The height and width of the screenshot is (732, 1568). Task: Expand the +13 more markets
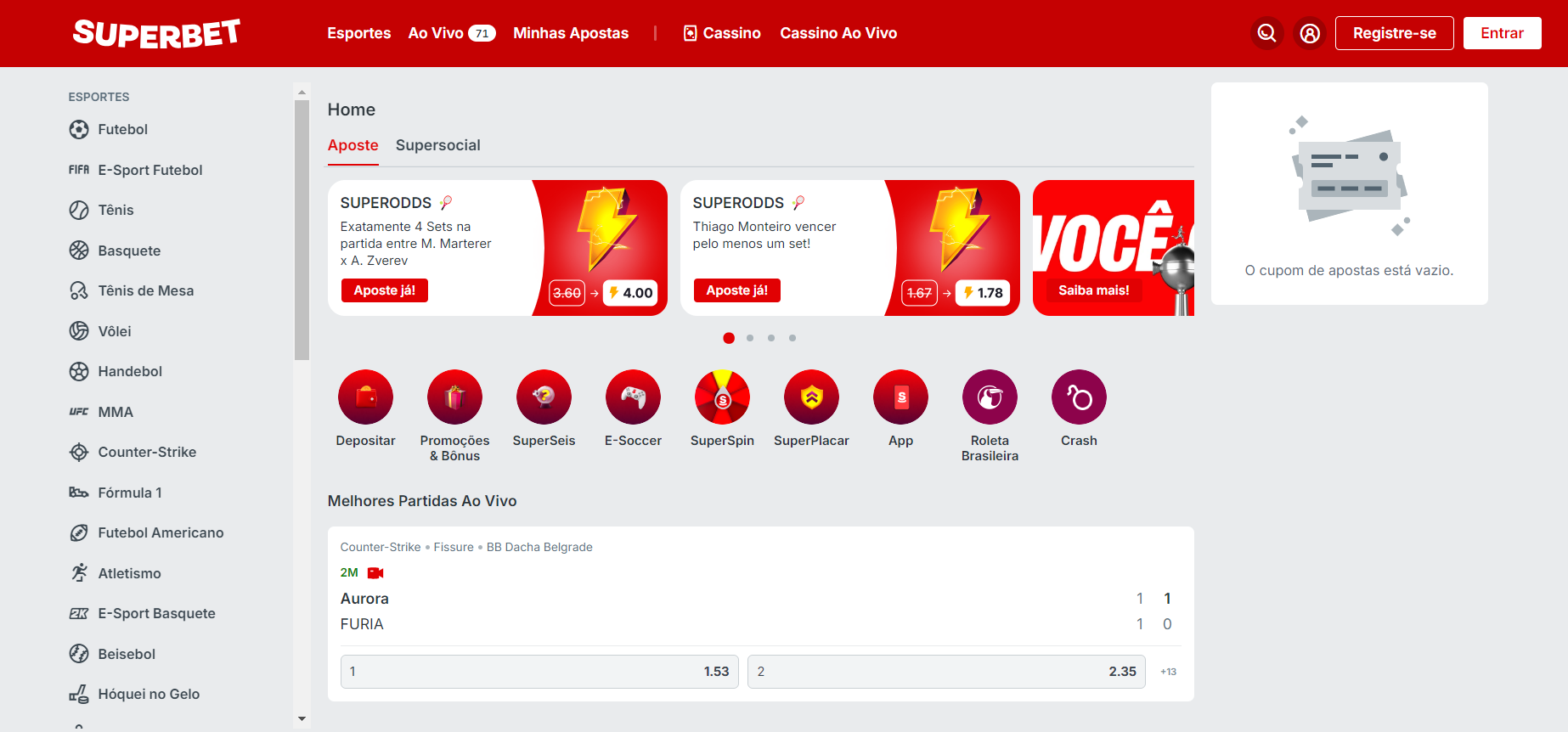tap(1168, 672)
